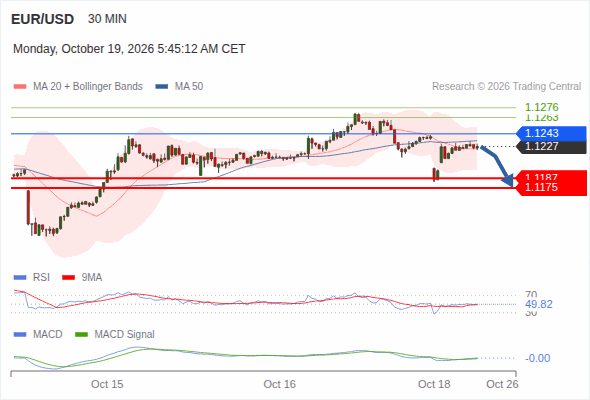Click the black 1.1227 current price tag
The width and height of the screenshot is (590, 400).
pyautogui.click(x=551, y=147)
